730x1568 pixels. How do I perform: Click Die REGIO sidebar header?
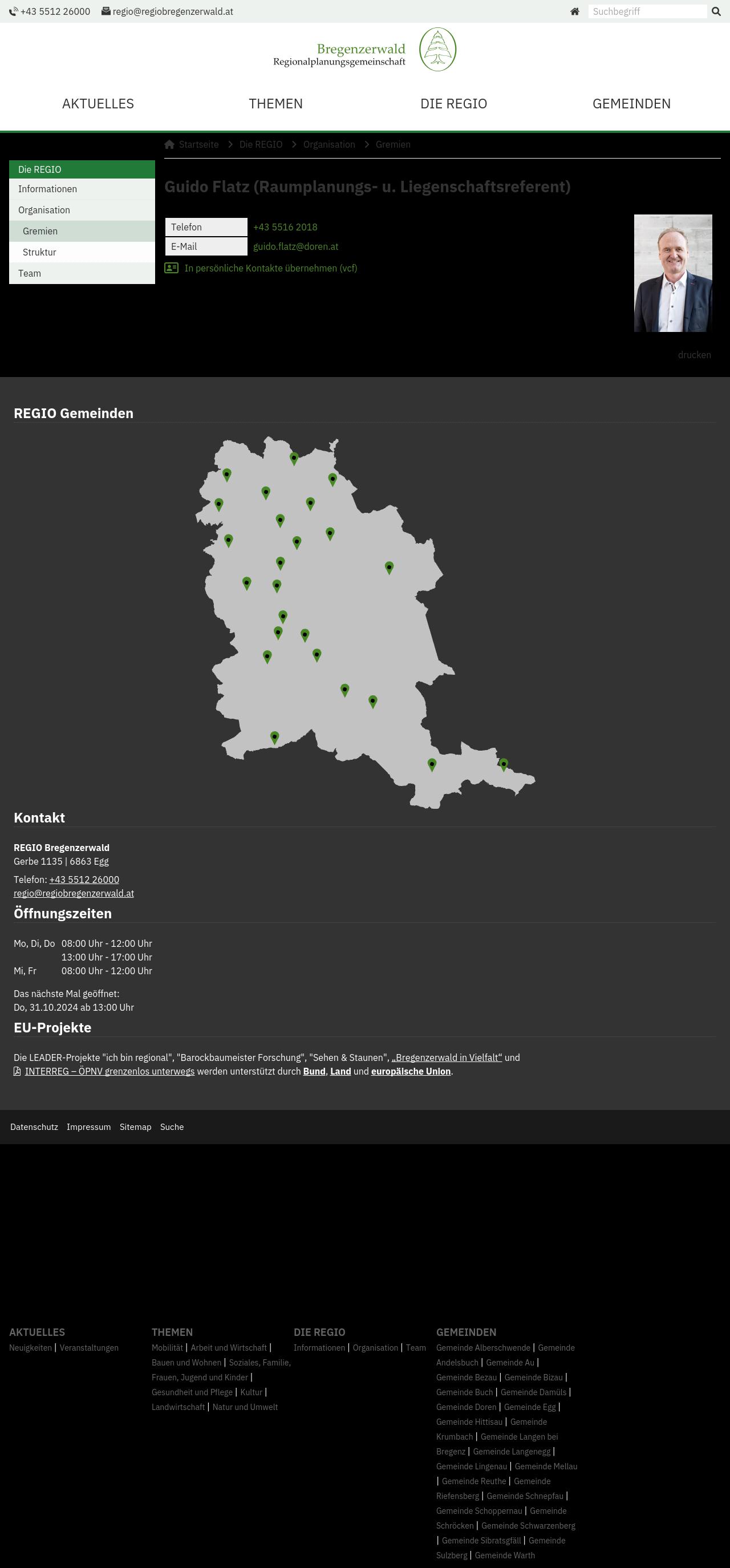tap(82, 169)
